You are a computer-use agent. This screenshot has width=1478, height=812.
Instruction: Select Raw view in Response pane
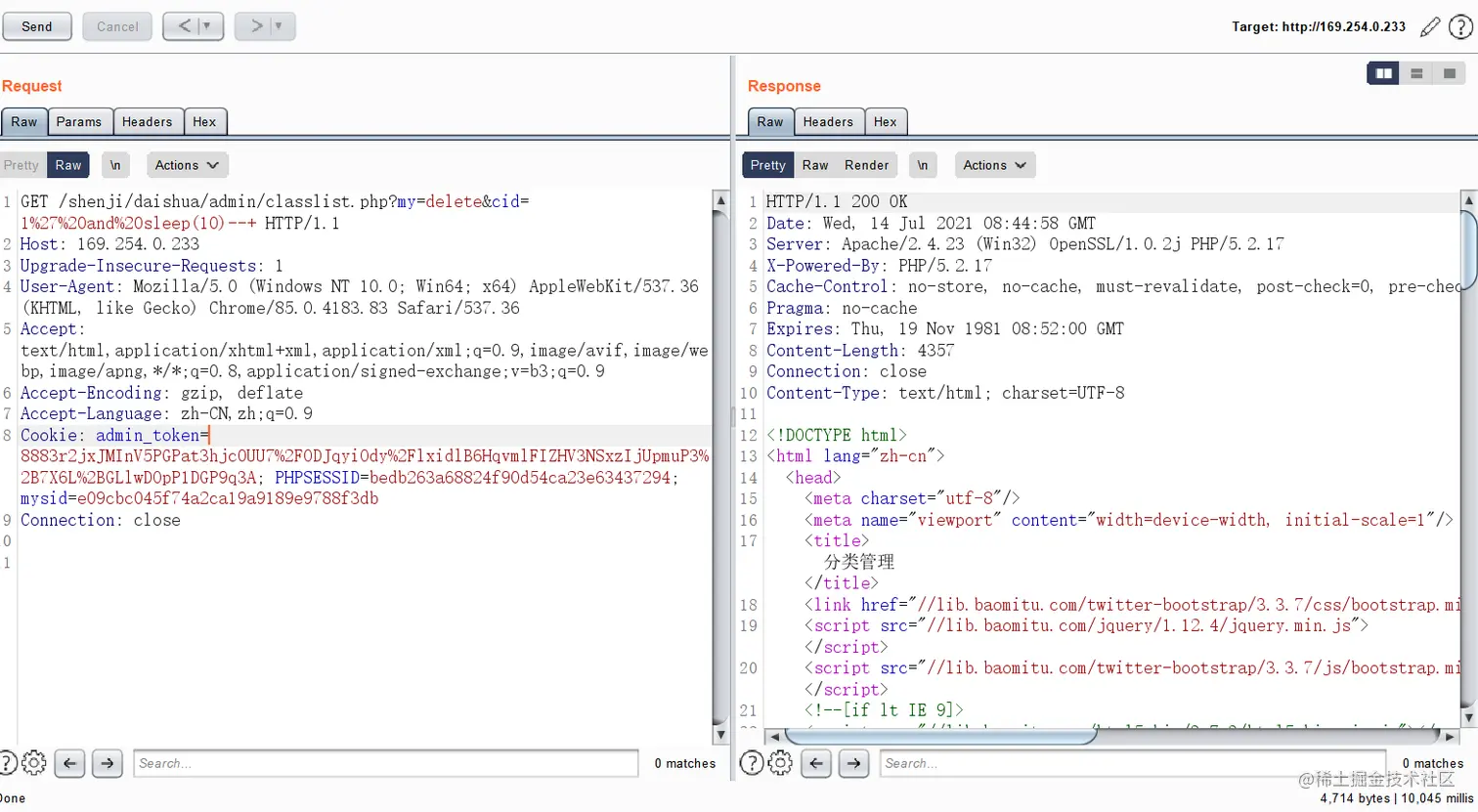815,165
